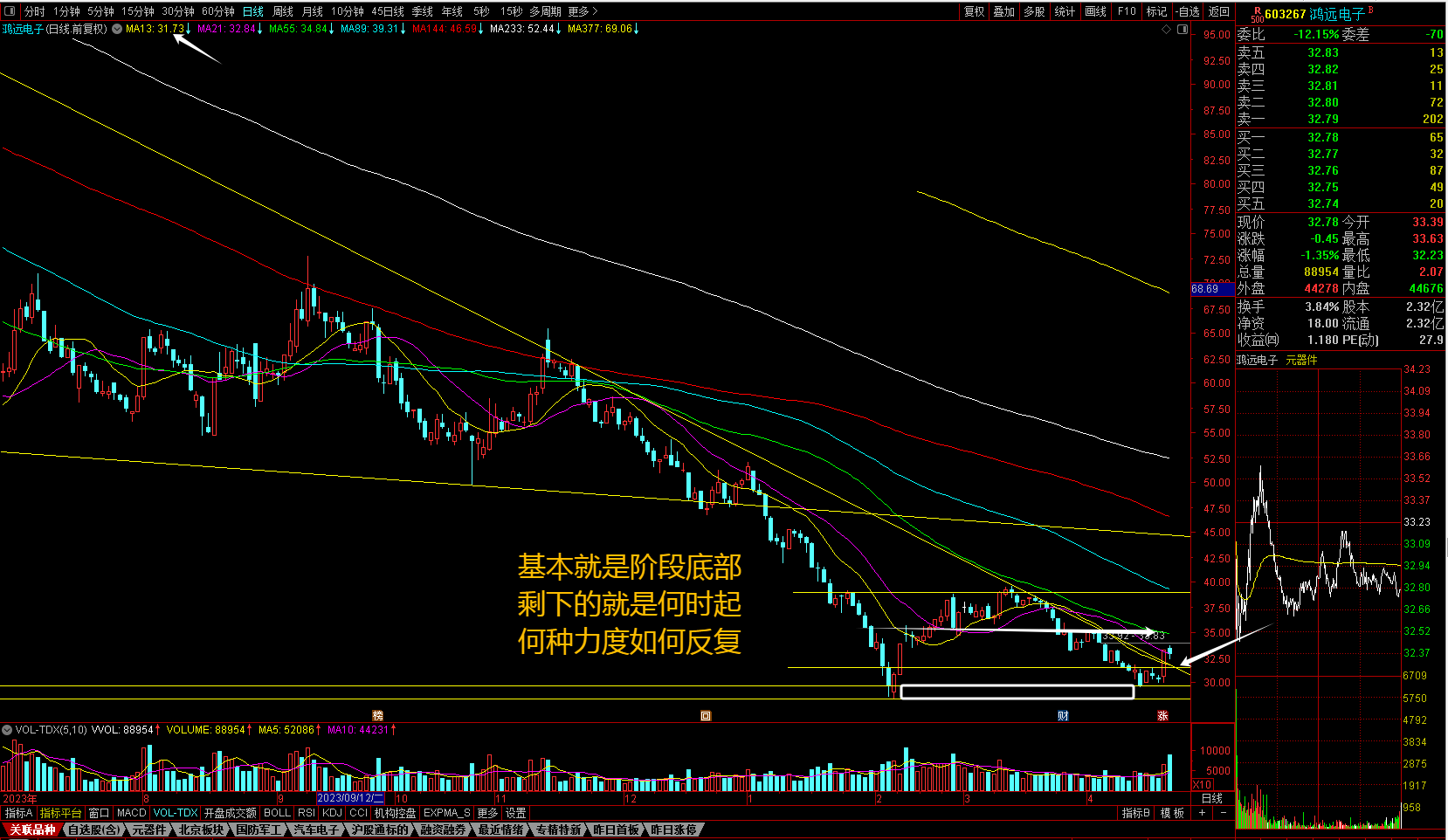Screen dimensions: 1448x840
Task: Open the 画线 drawing tool
Action: [x=1094, y=11]
